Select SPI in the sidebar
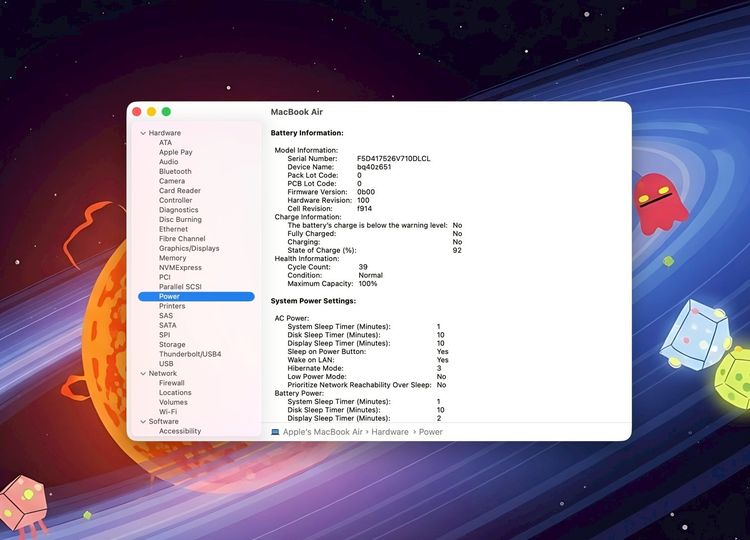750x540 pixels. 164,334
